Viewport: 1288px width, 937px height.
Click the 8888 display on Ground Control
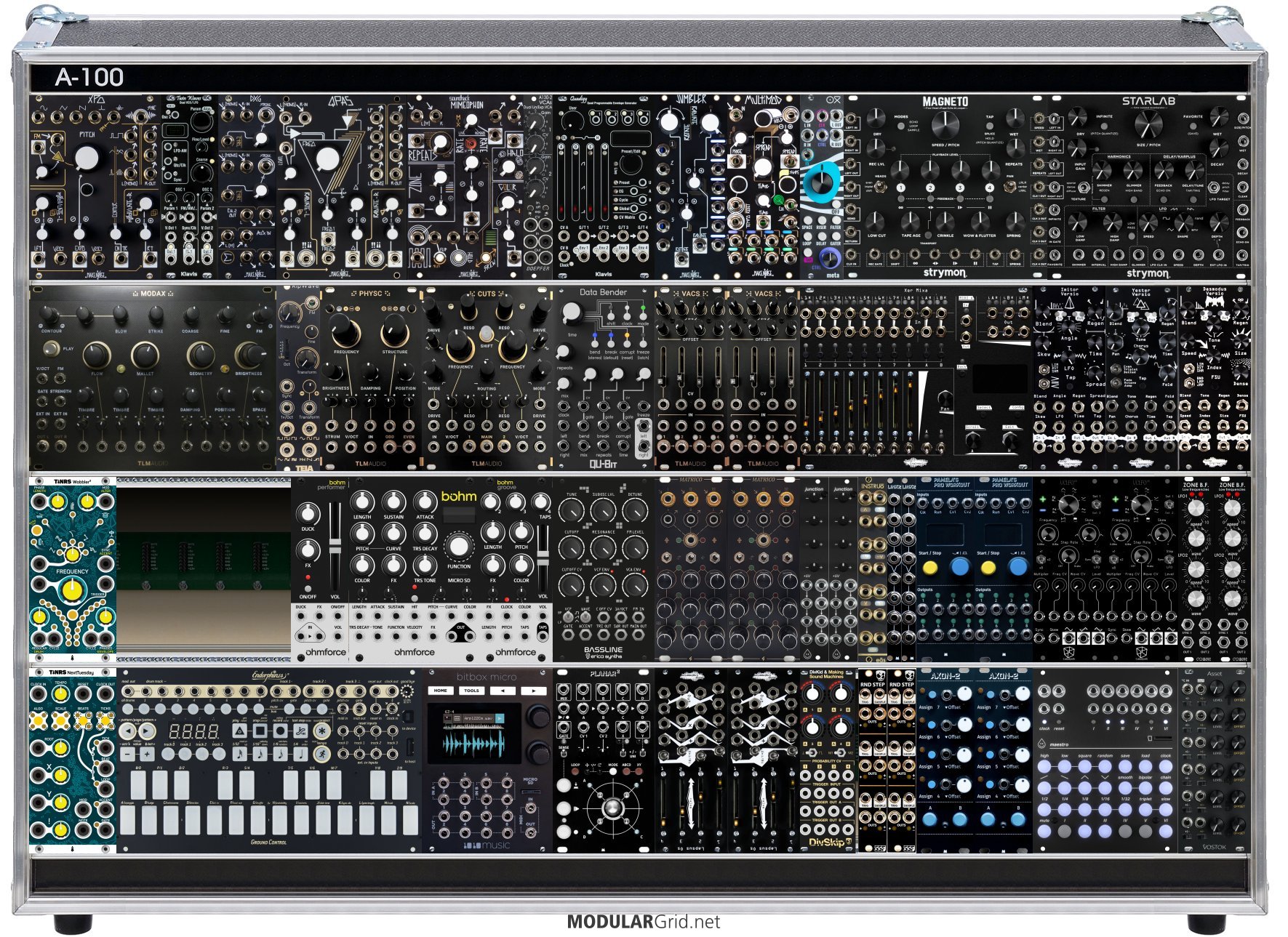[x=196, y=731]
